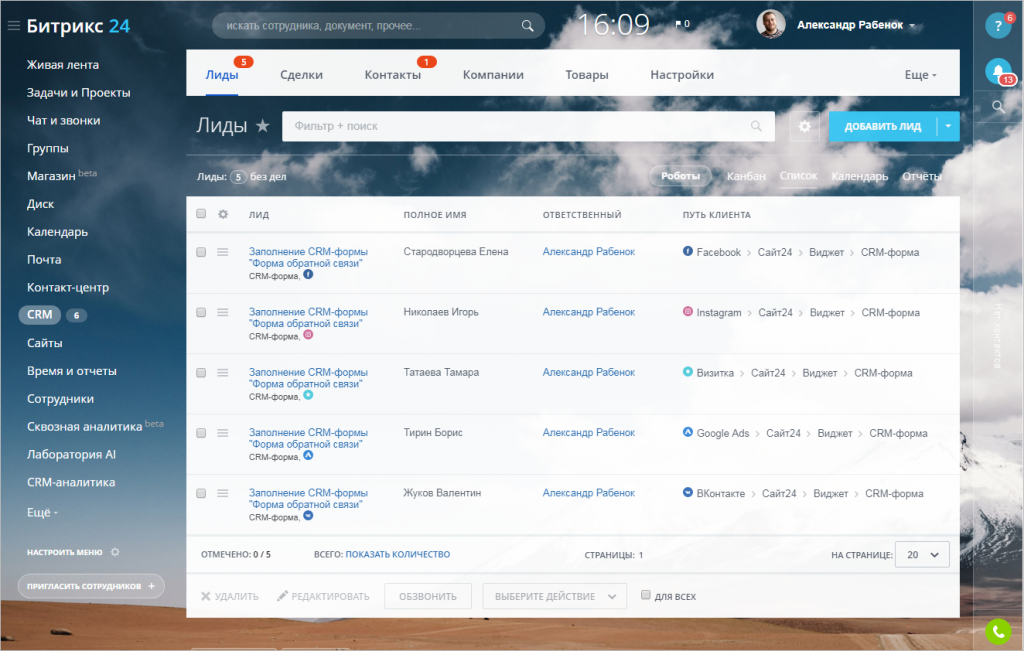The height and width of the screenshot is (651, 1024).
Task: Open the lead link in the Тирин Борис row
Action: [308, 438]
